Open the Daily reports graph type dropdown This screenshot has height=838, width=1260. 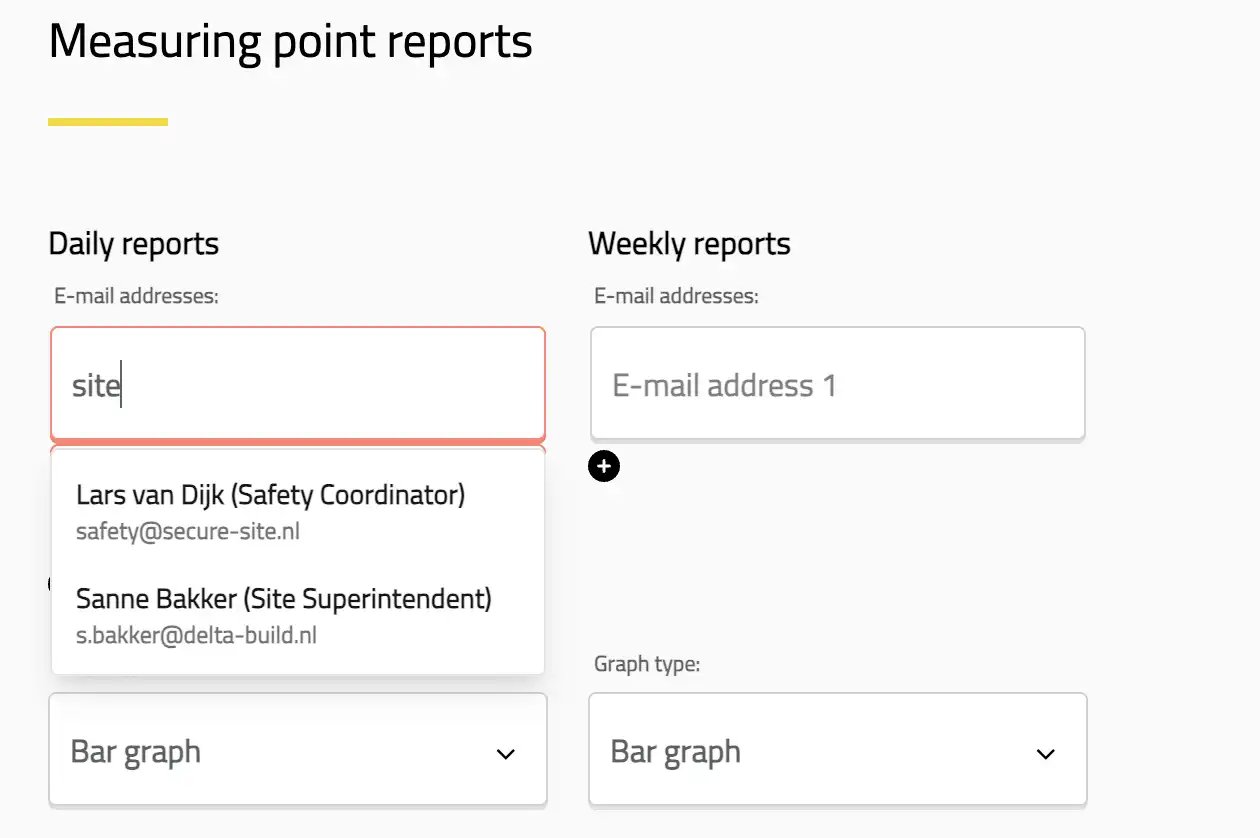click(x=297, y=749)
